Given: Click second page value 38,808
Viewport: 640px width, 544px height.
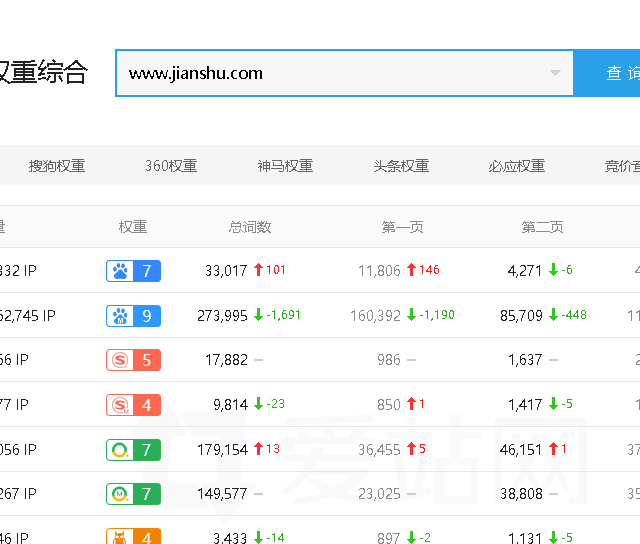Looking at the screenshot, I should point(521,494).
